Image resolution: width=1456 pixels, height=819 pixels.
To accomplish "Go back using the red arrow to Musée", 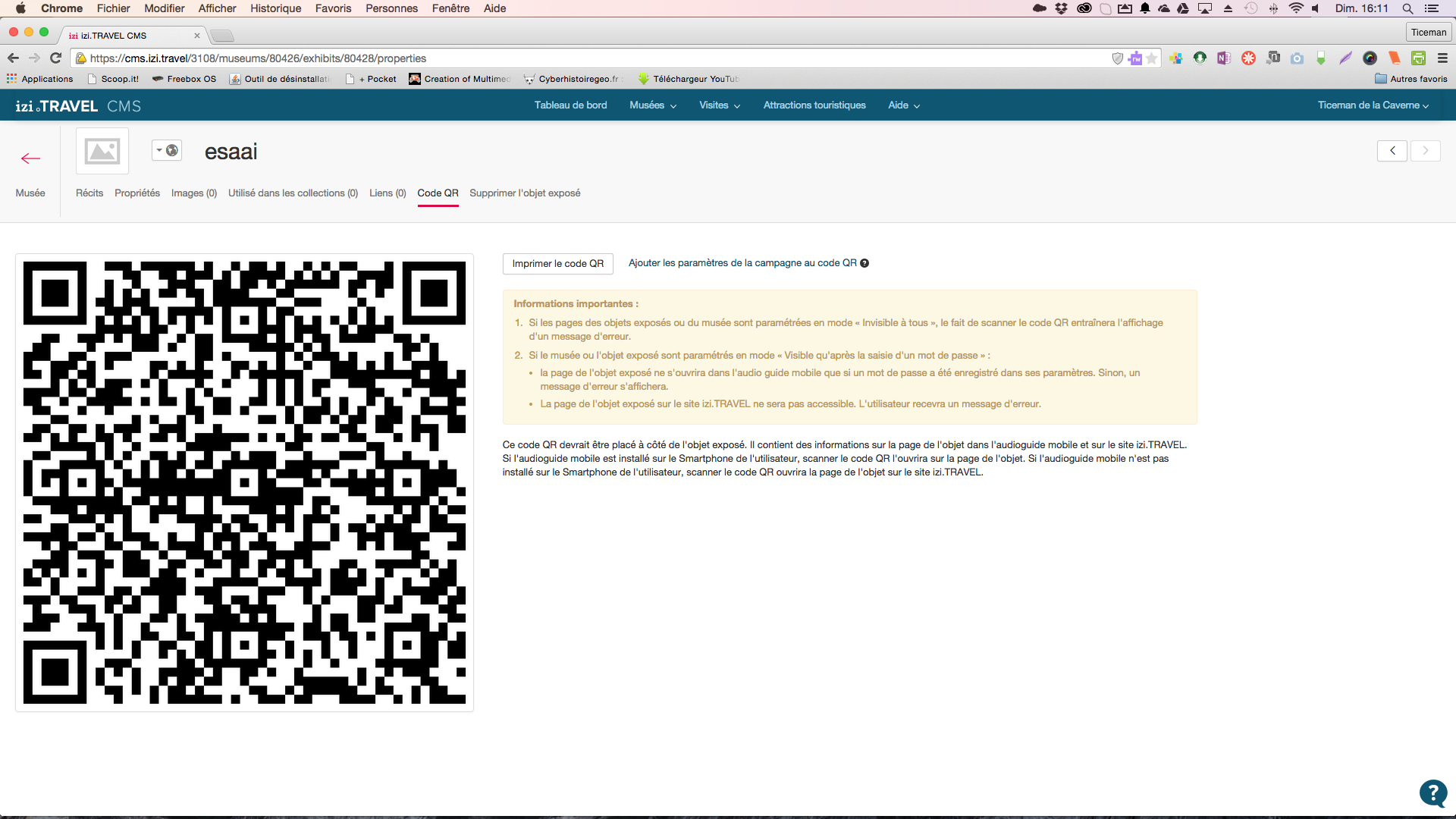I will tap(30, 158).
